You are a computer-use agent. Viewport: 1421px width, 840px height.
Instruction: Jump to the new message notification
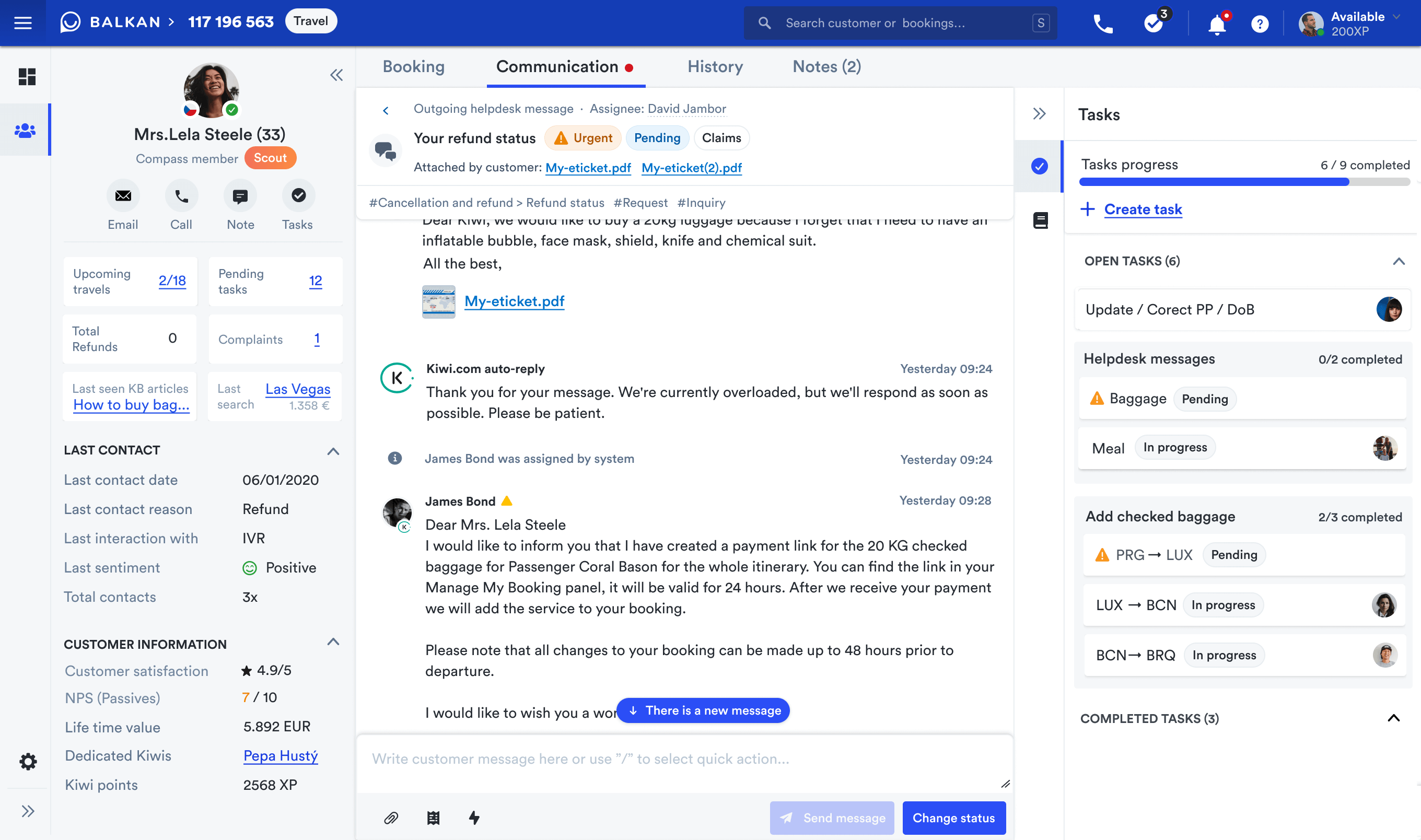[x=703, y=710]
